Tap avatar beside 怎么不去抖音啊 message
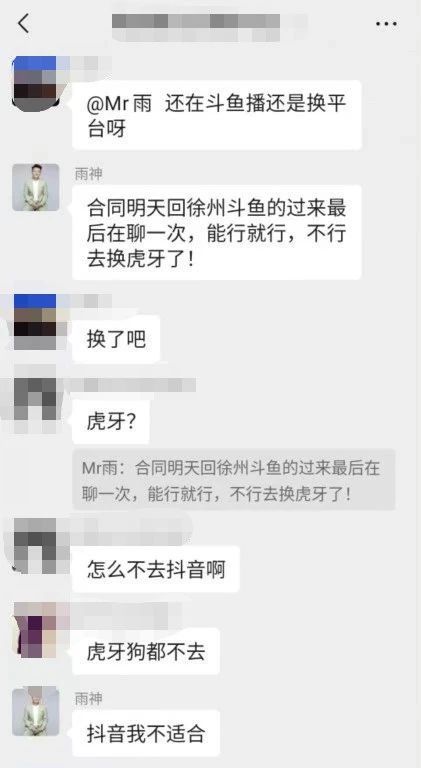Image resolution: width=421 pixels, height=768 pixels. [x=35, y=546]
